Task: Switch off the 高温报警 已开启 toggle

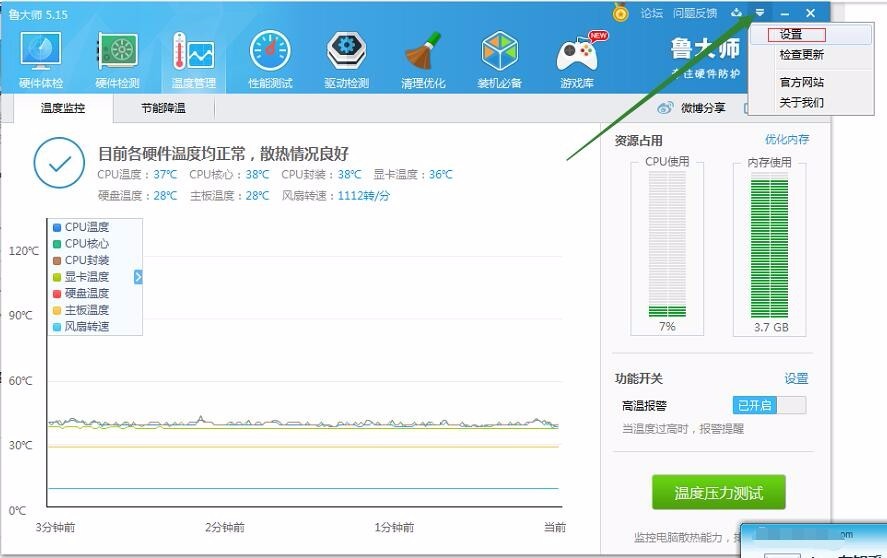Action: click(x=769, y=405)
